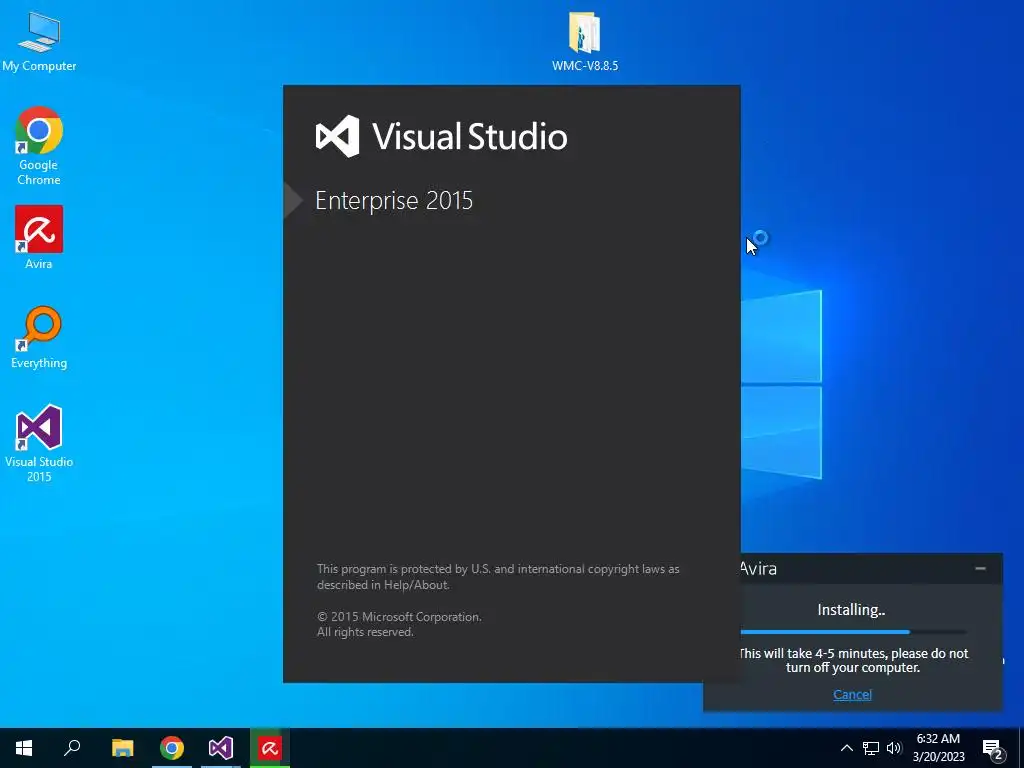Image resolution: width=1024 pixels, height=768 pixels.
Task: Click the Avira title in the installer header
Action: click(758, 568)
